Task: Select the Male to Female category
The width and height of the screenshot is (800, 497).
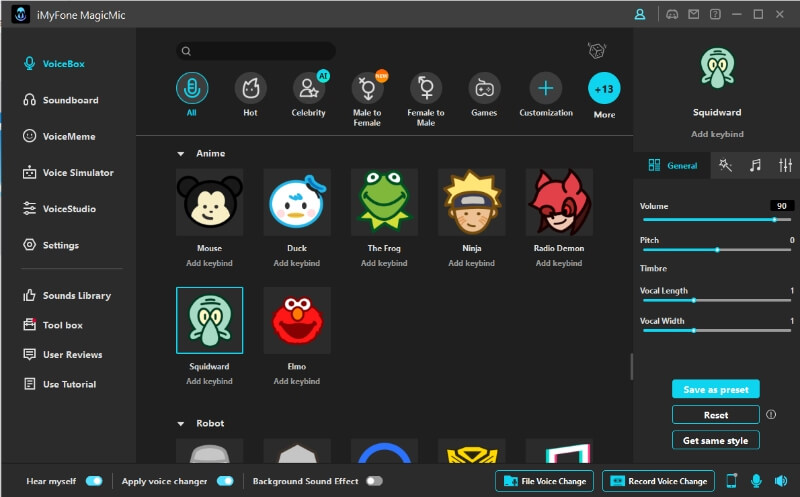Action: (x=367, y=88)
